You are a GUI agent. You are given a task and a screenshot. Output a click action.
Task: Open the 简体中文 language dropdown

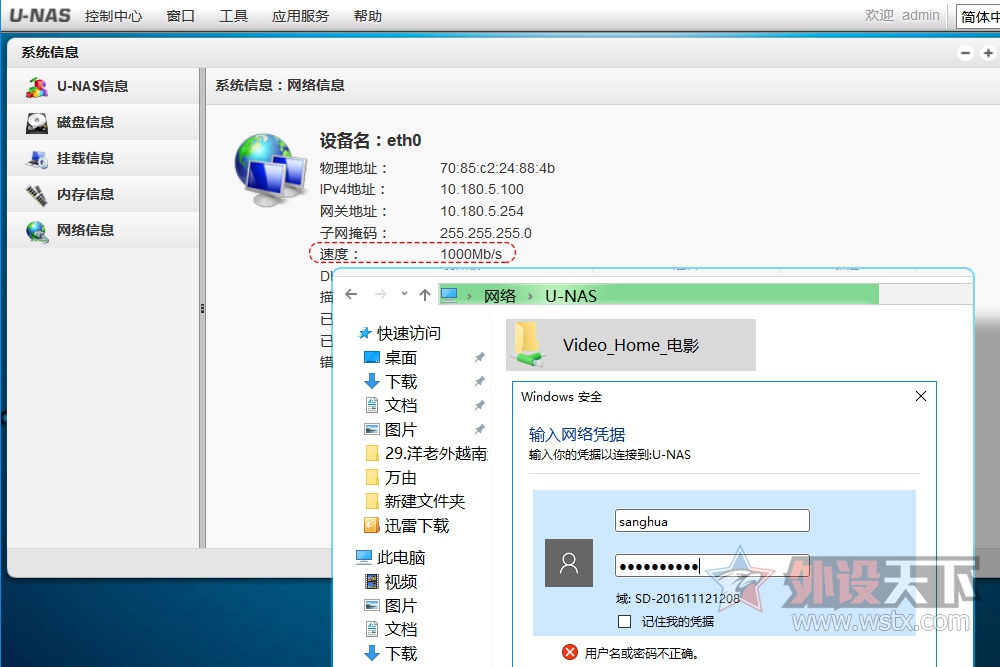tap(978, 17)
